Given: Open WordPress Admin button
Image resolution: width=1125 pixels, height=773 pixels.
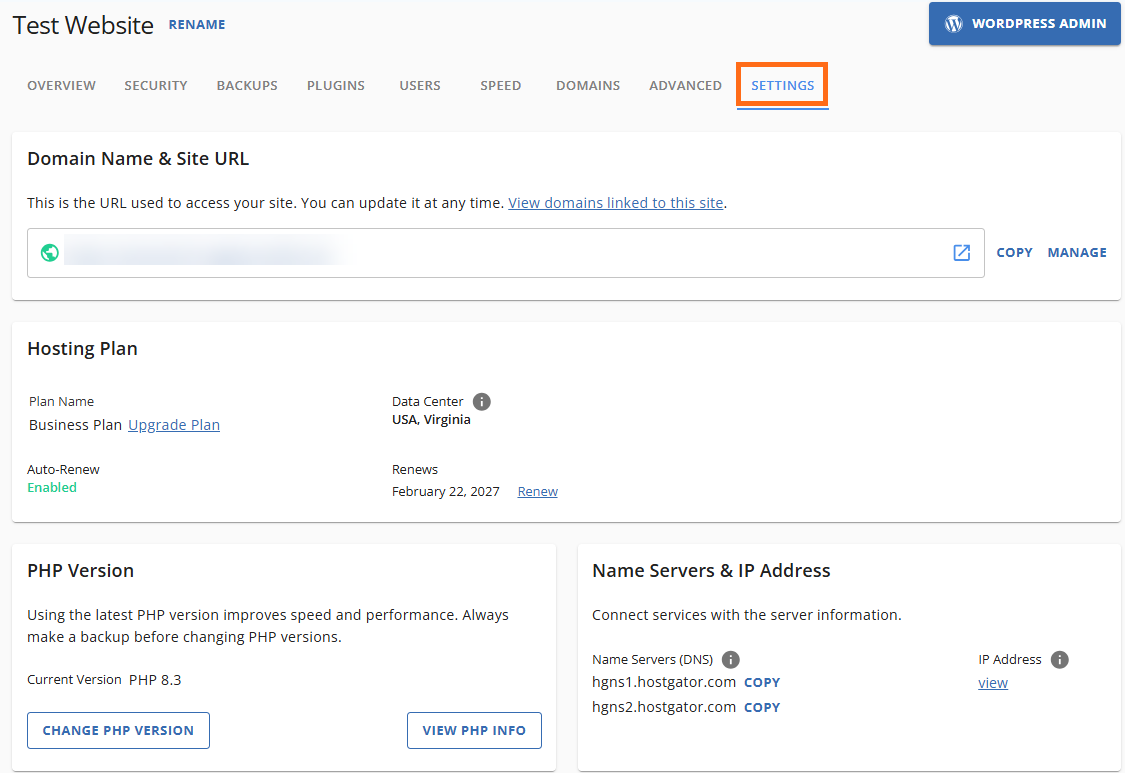Looking at the screenshot, I should point(1025,24).
